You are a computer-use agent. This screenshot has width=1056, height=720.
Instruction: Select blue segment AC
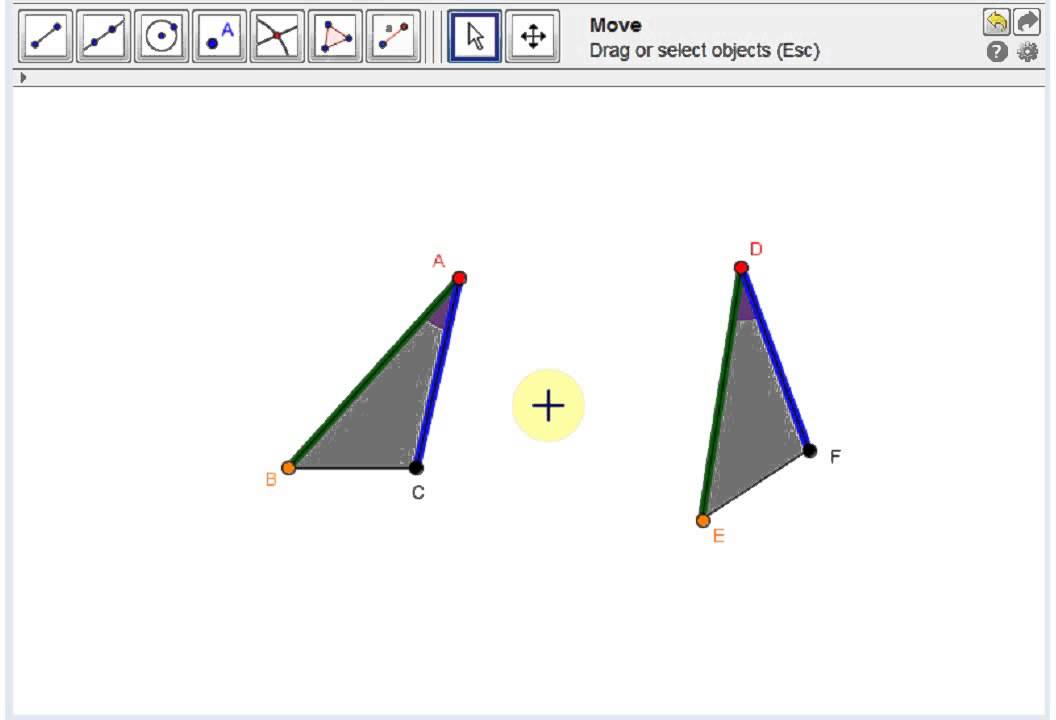438,373
